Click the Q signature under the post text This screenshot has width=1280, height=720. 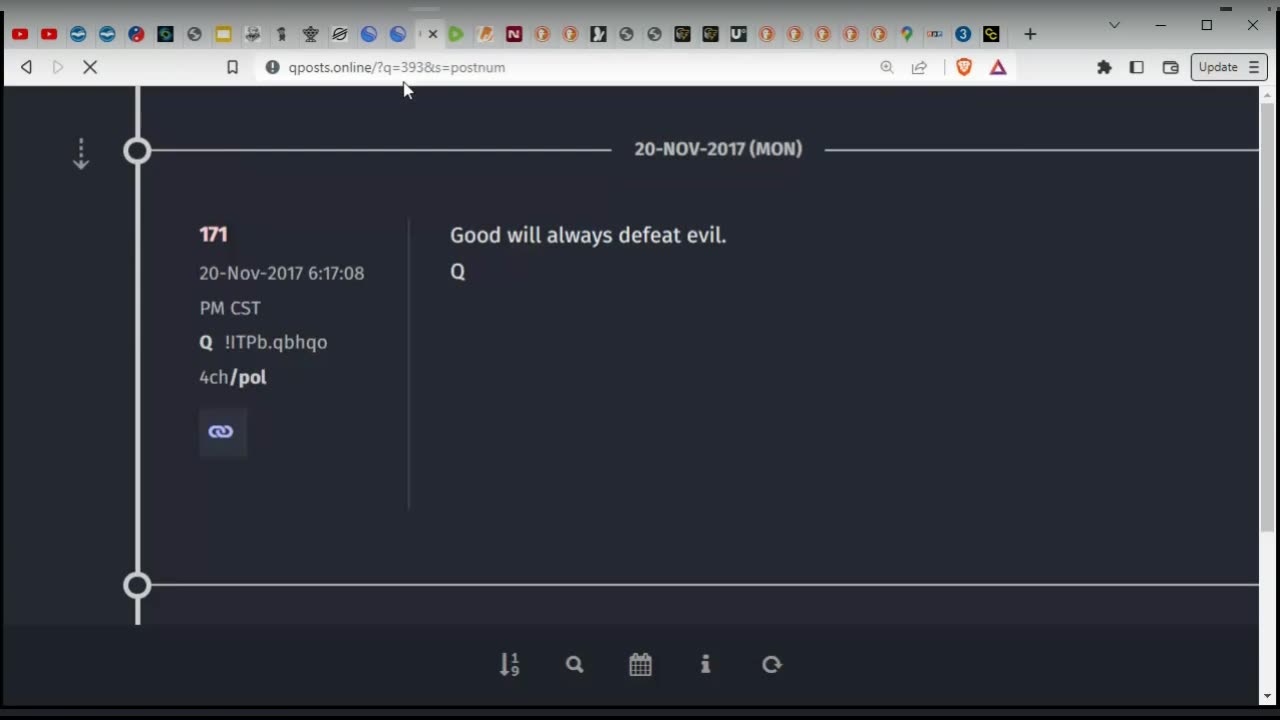[458, 272]
